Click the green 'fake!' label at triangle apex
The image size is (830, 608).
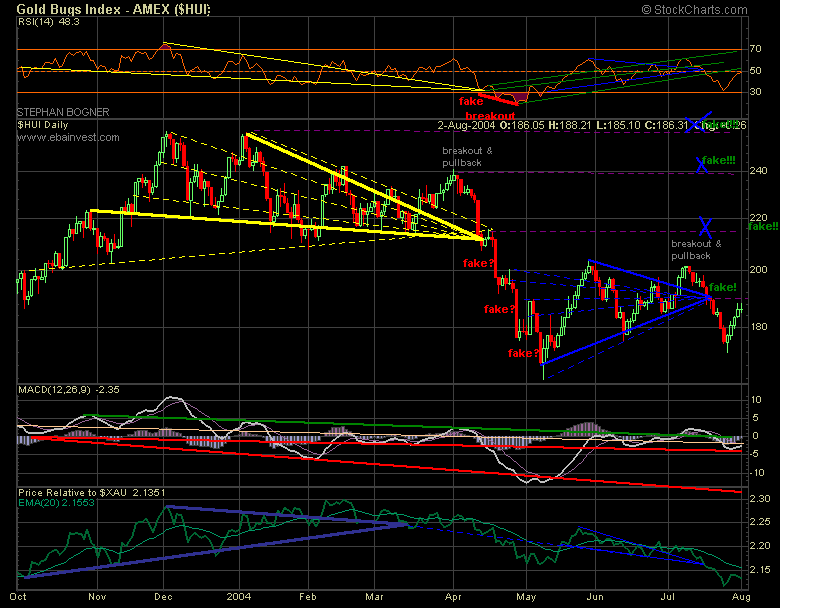click(x=723, y=287)
